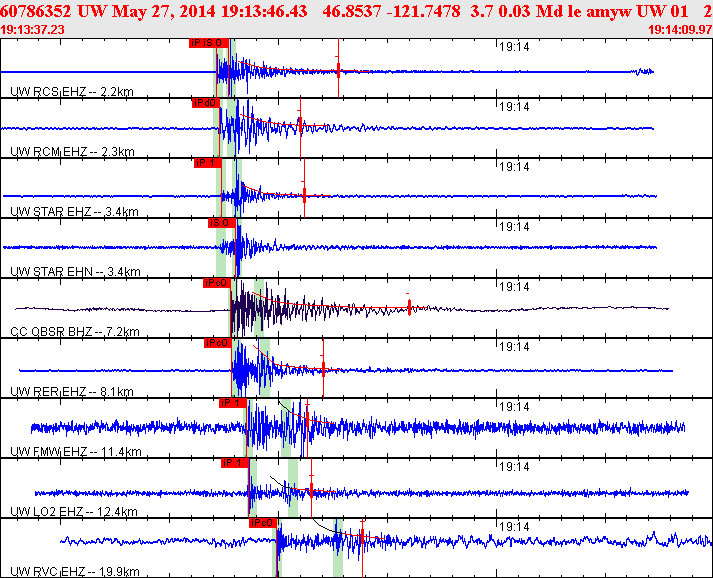
Task: Select the UW STAR EHZ -- 3.4km label
Action: pyautogui.click(x=74, y=212)
